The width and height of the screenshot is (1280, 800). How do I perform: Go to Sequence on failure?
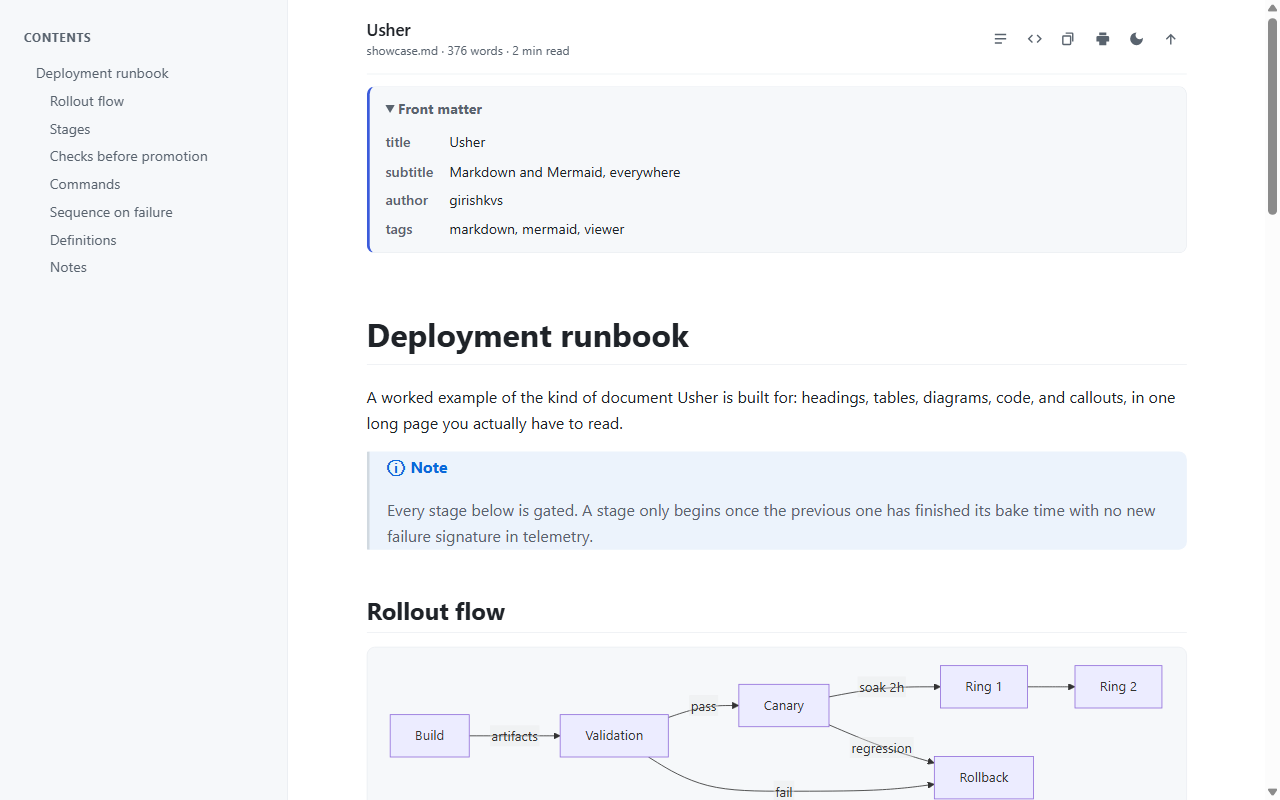(111, 212)
